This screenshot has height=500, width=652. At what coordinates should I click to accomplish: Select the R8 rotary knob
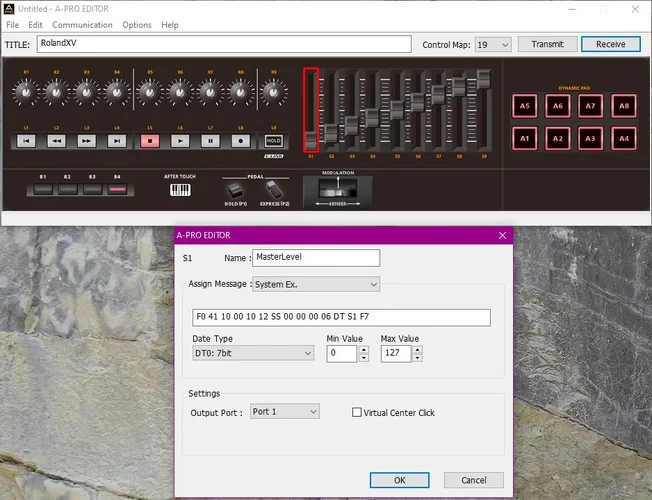pyautogui.click(x=241, y=92)
